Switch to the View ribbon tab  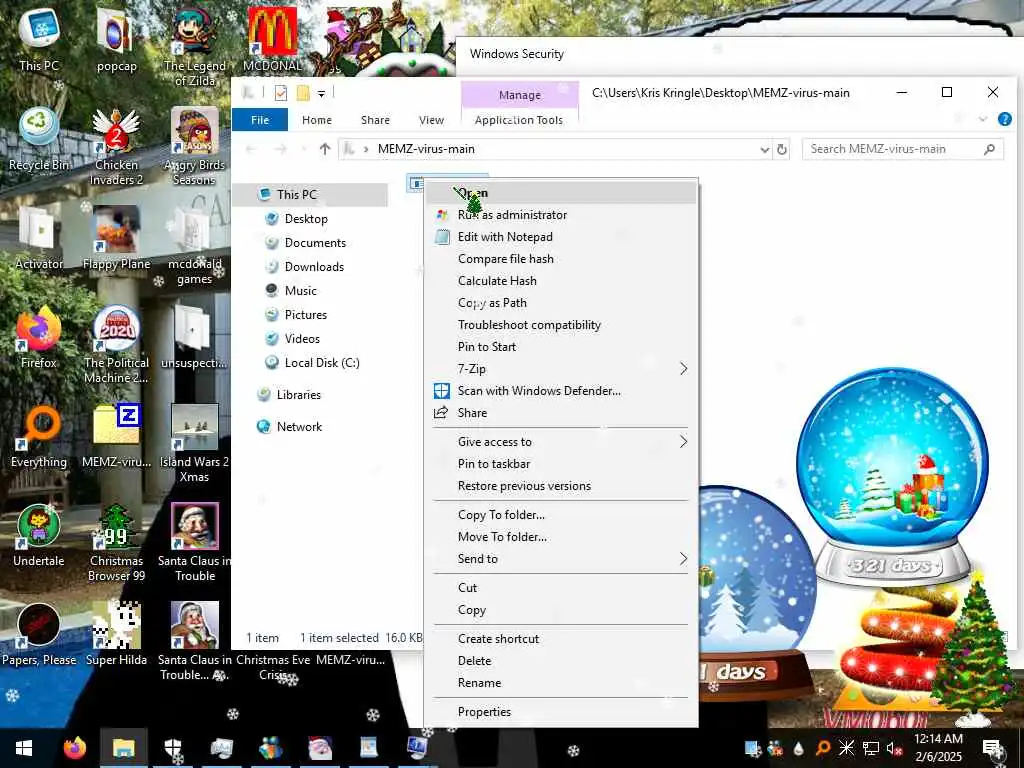pyautogui.click(x=431, y=120)
